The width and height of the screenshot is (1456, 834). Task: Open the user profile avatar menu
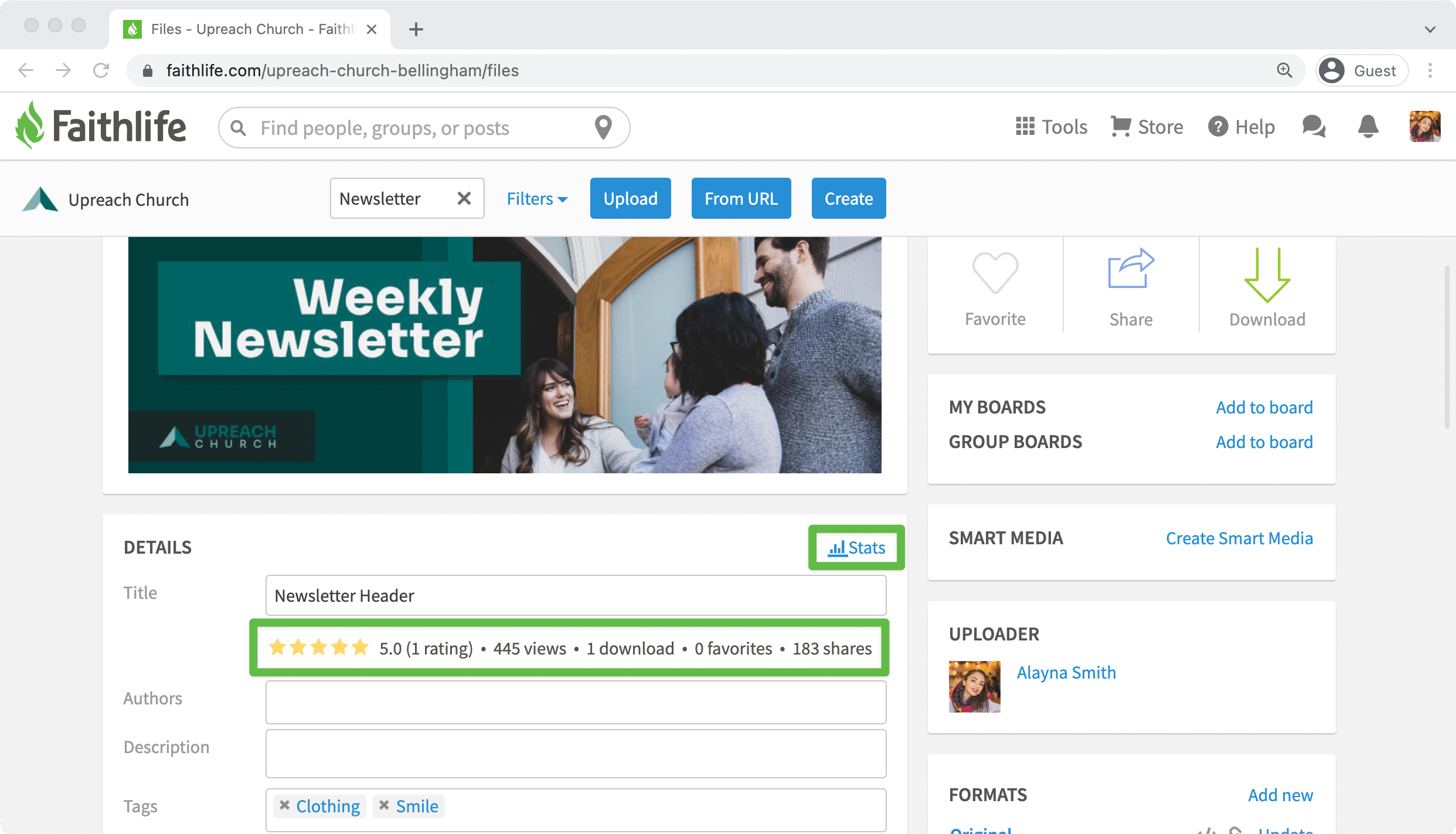1425,126
